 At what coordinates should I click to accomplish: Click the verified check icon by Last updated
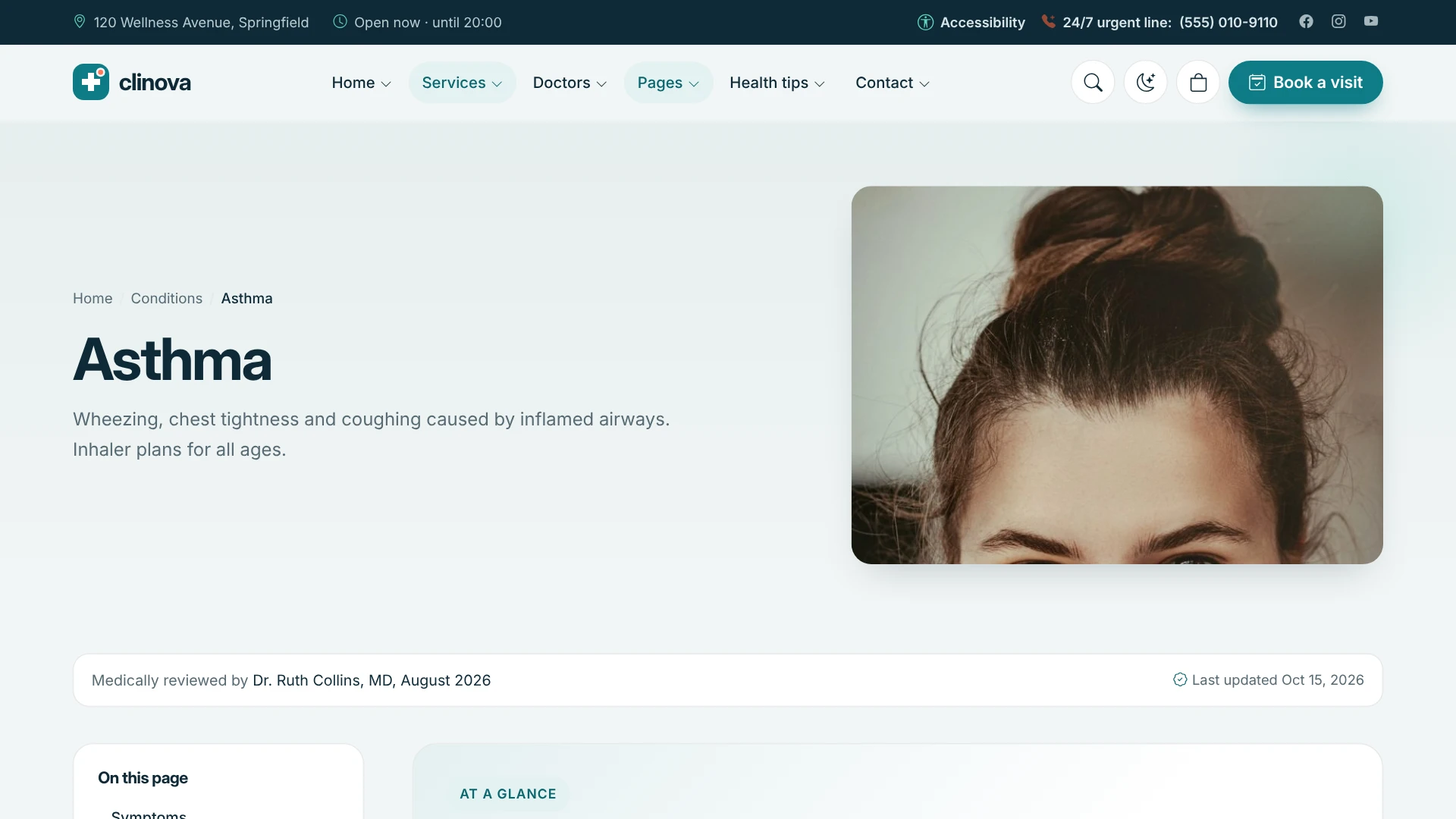point(1180,679)
